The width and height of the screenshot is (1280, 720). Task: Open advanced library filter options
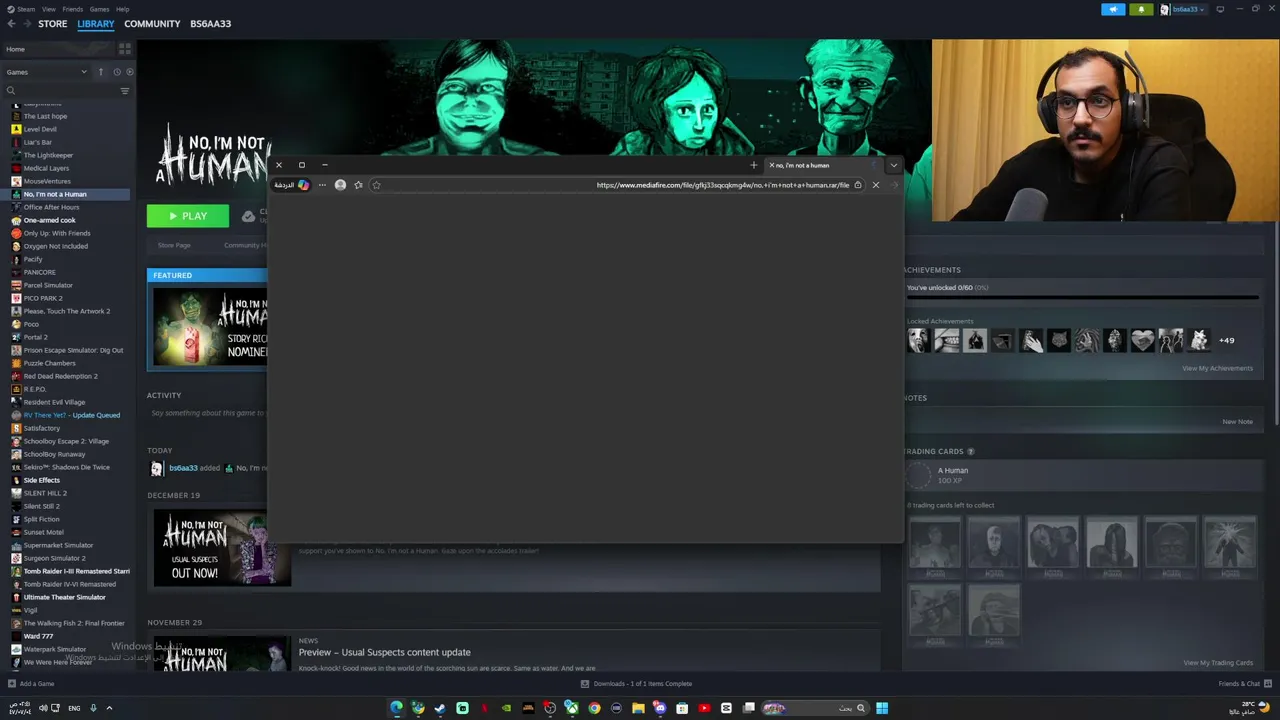[x=125, y=91]
